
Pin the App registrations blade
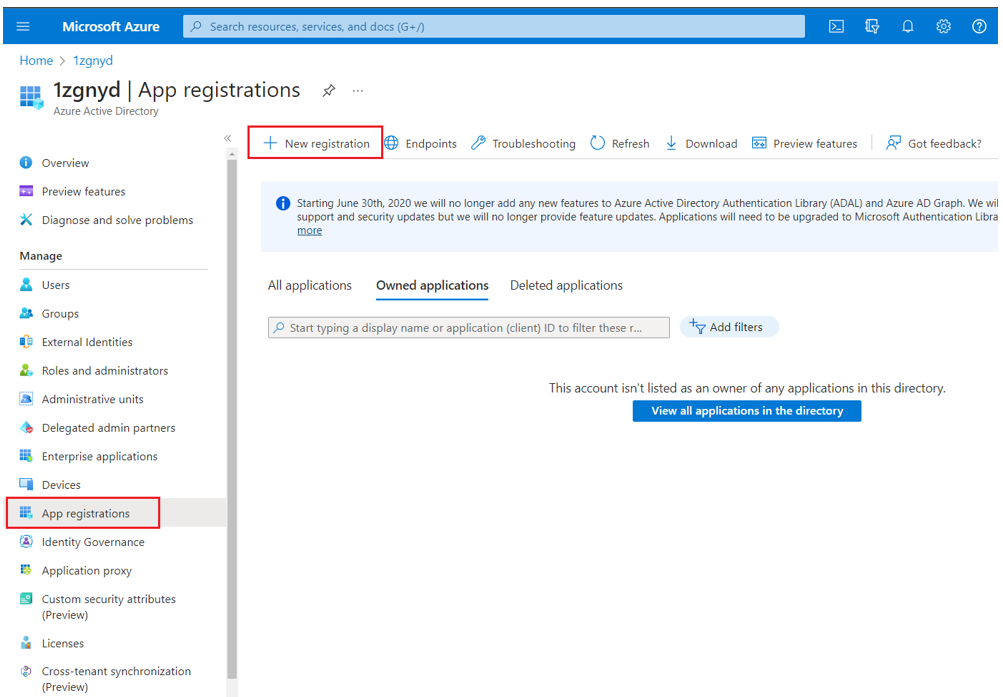coord(329,91)
